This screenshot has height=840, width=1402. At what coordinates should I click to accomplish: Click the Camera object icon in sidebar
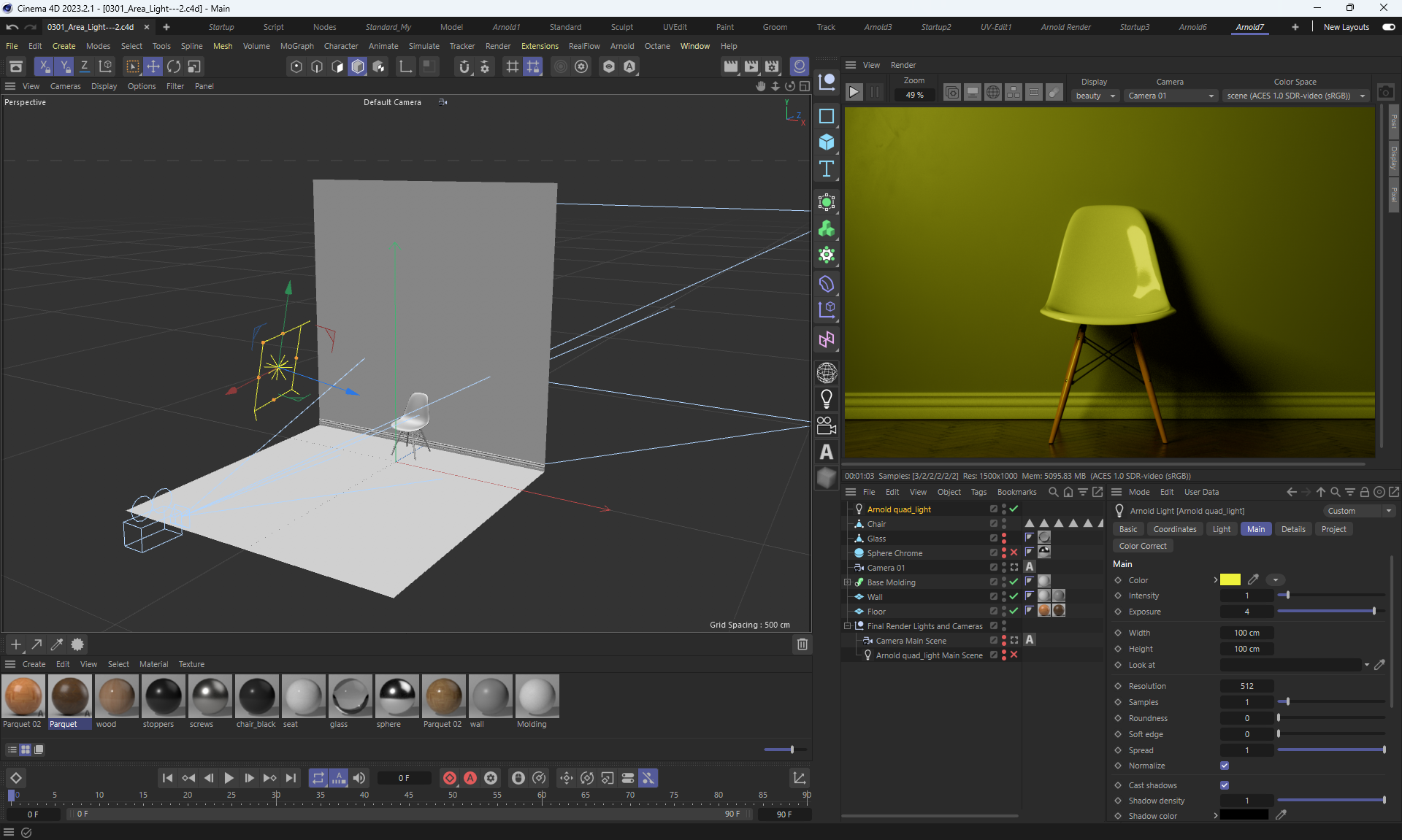826,425
